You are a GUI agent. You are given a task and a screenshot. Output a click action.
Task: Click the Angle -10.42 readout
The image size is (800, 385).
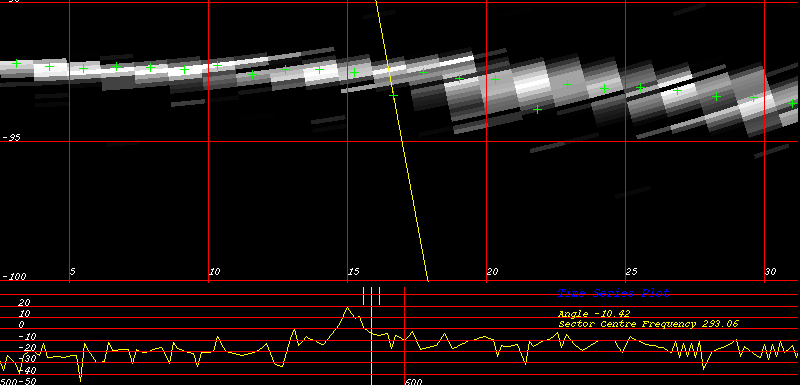[x=594, y=314]
